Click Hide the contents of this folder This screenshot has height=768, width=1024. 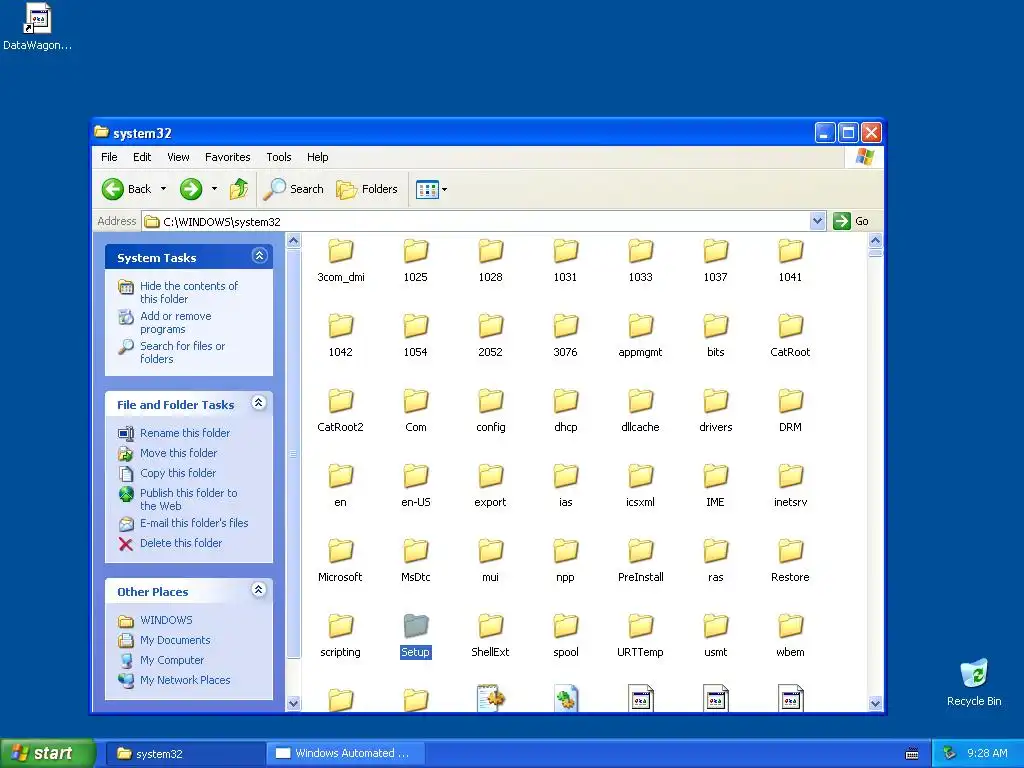[x=189, y=293]
